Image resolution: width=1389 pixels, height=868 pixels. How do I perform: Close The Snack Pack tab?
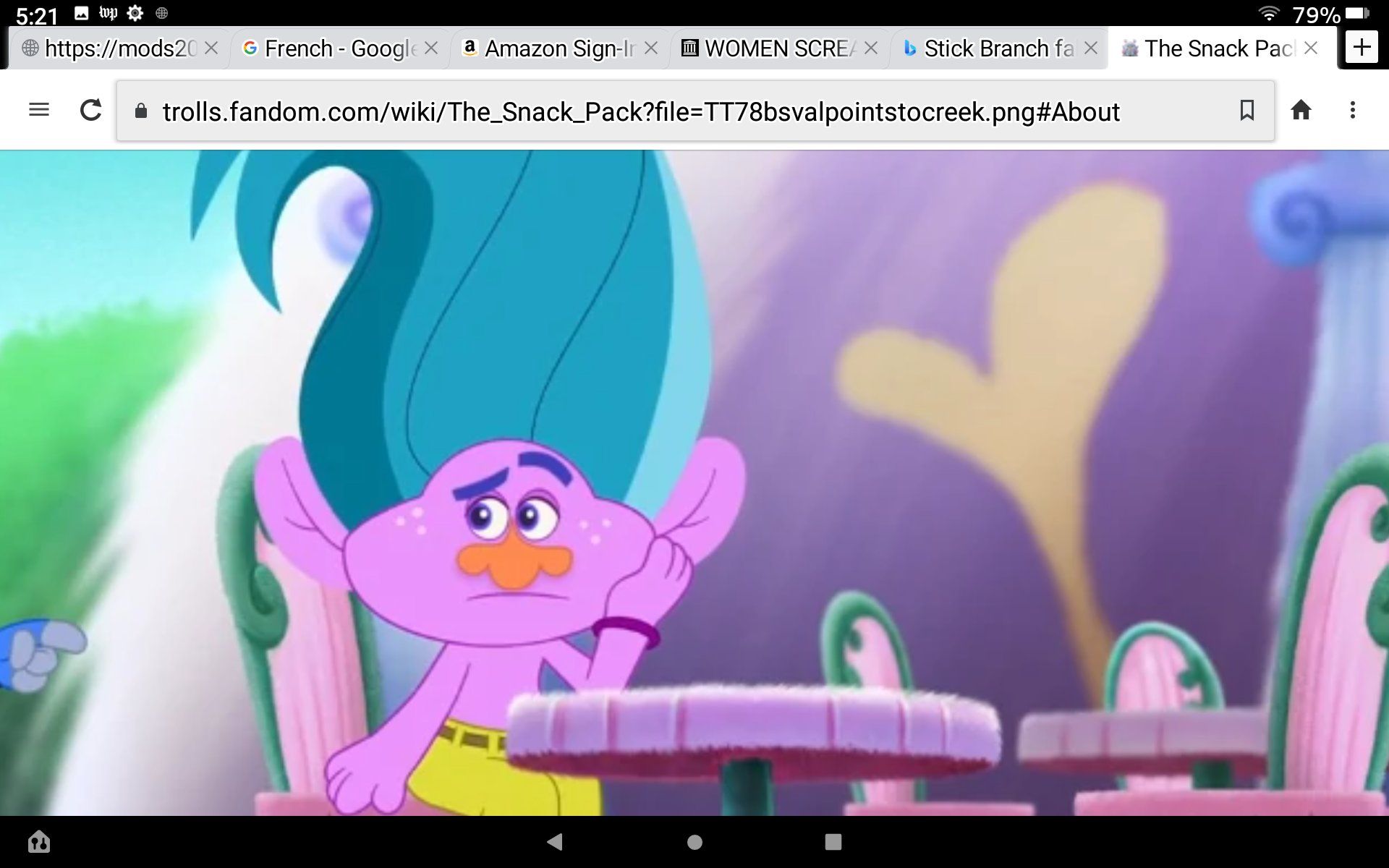1310,48
